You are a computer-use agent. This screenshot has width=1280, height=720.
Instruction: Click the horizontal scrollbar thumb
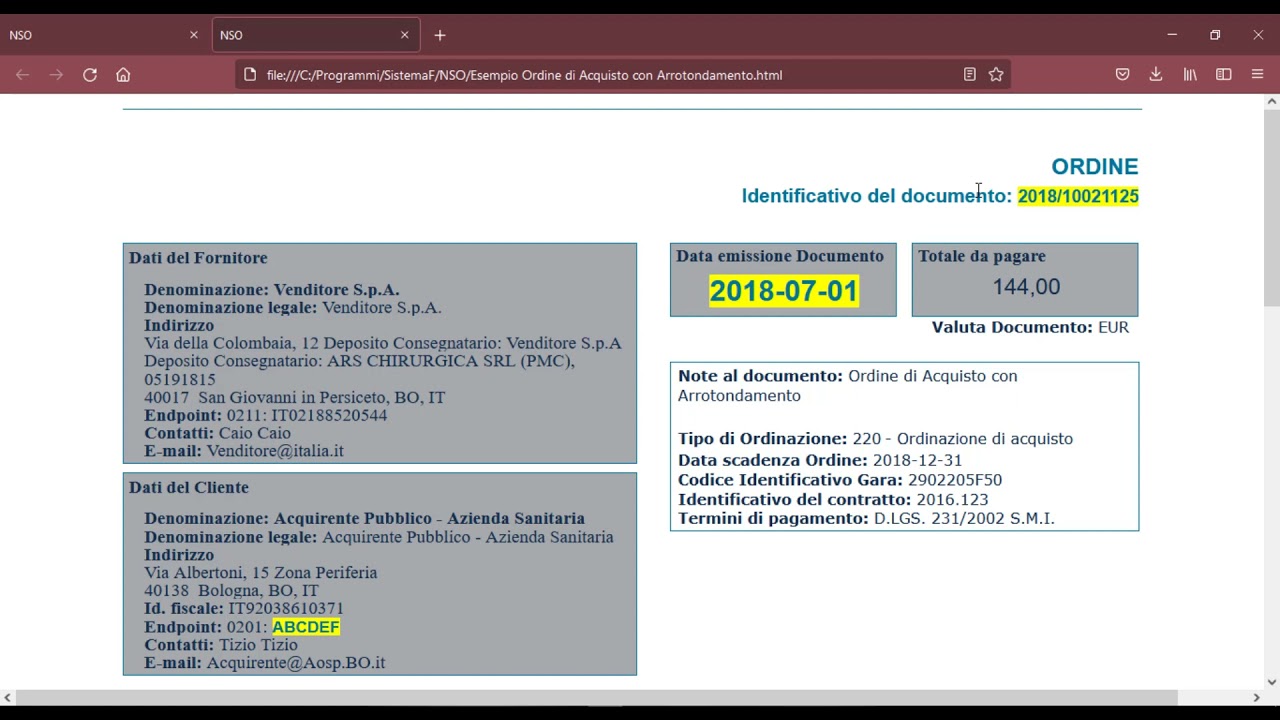click(597, 697)
